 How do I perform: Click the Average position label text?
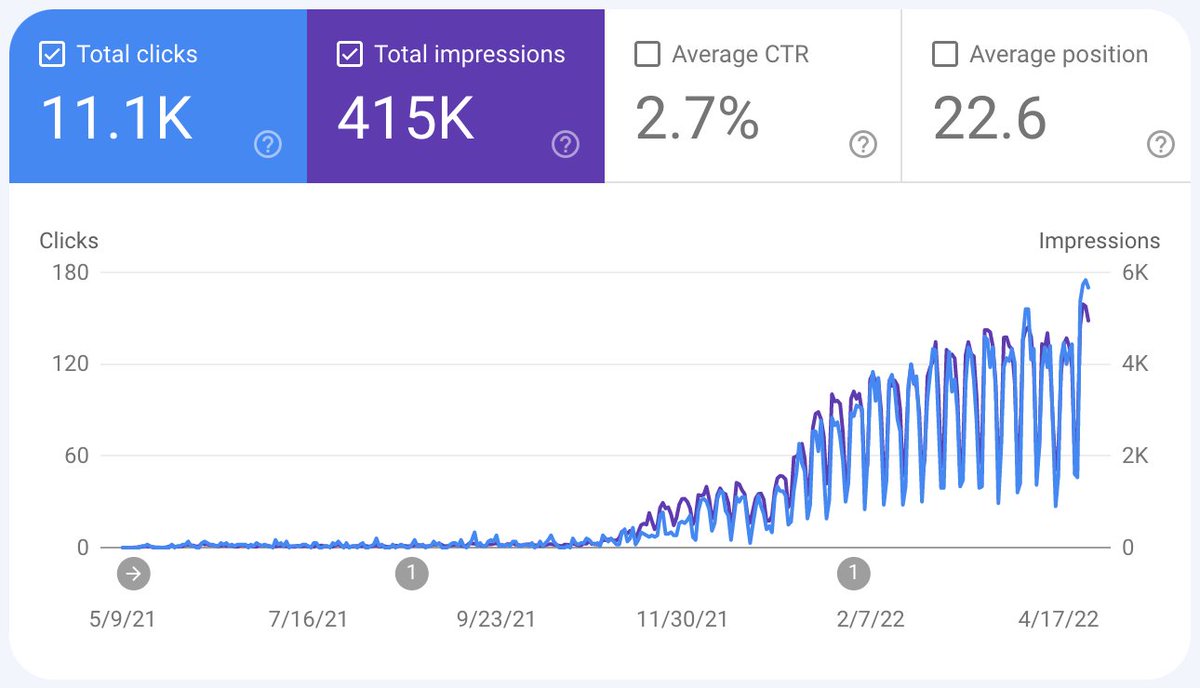[1059, 55]
